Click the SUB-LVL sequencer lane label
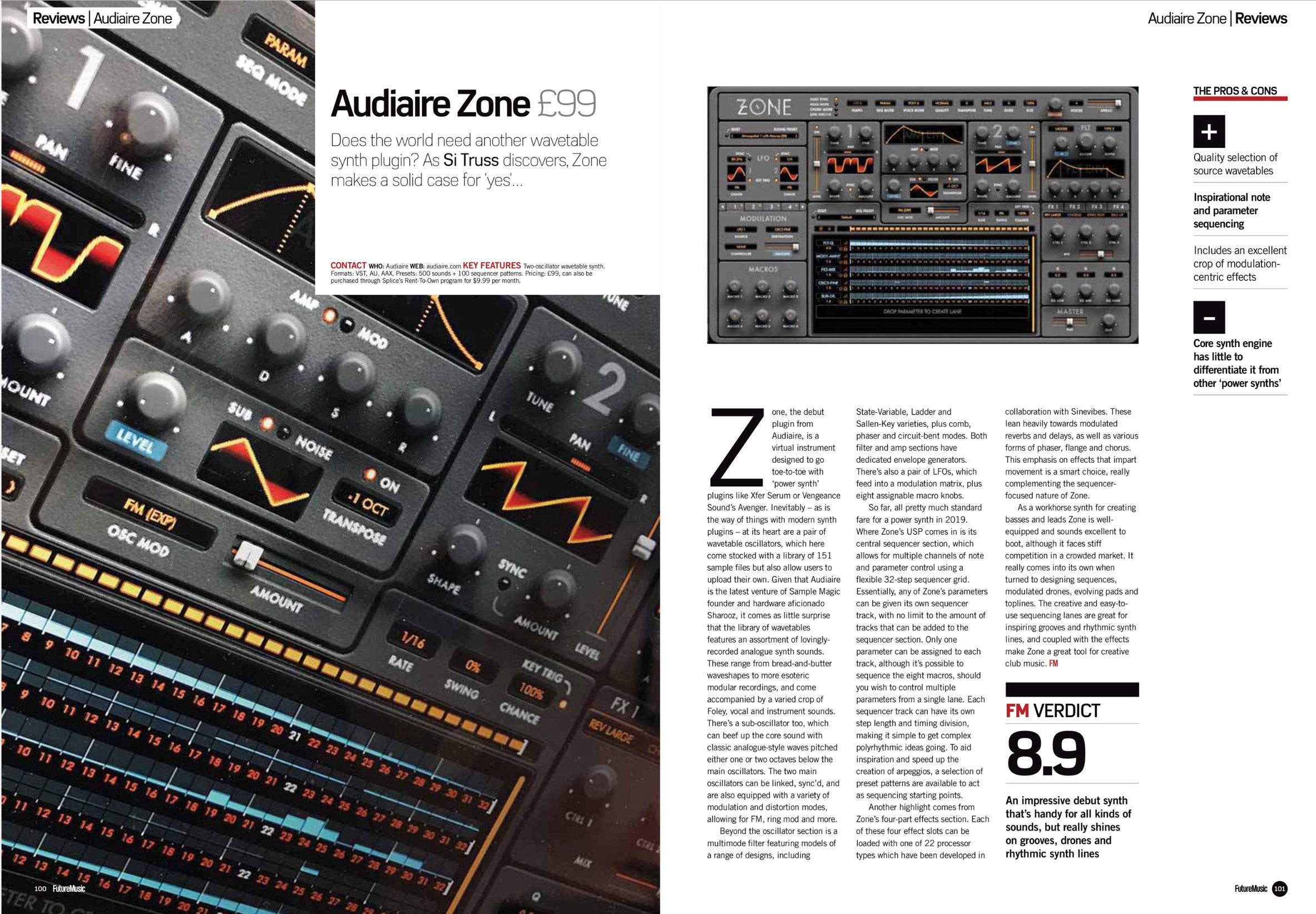This screenshot has height=914, width=1316. [828, 296]
